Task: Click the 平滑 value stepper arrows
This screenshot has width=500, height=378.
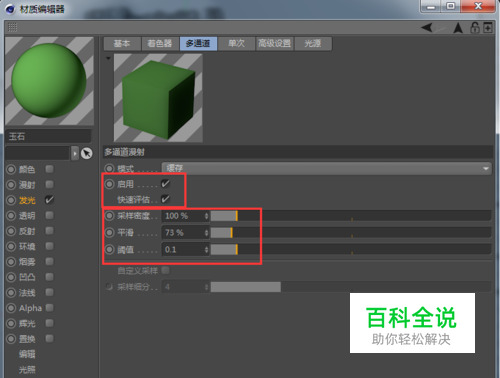Action: pyautogui.click(x=206, y=232)
